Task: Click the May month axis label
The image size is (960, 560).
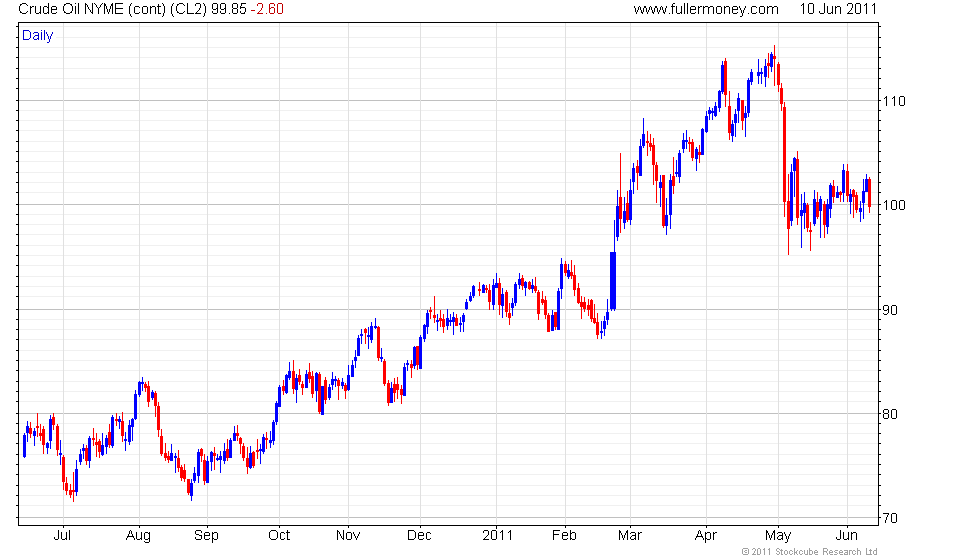Action: [778, 536]
